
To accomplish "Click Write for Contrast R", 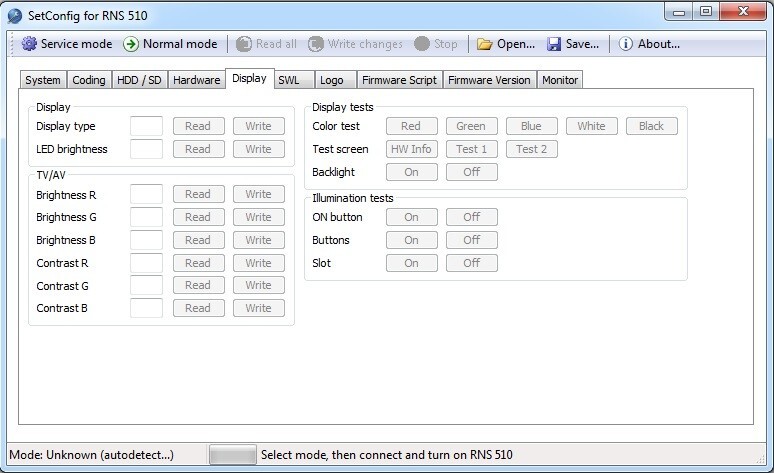I will click(x=259, y=263).
